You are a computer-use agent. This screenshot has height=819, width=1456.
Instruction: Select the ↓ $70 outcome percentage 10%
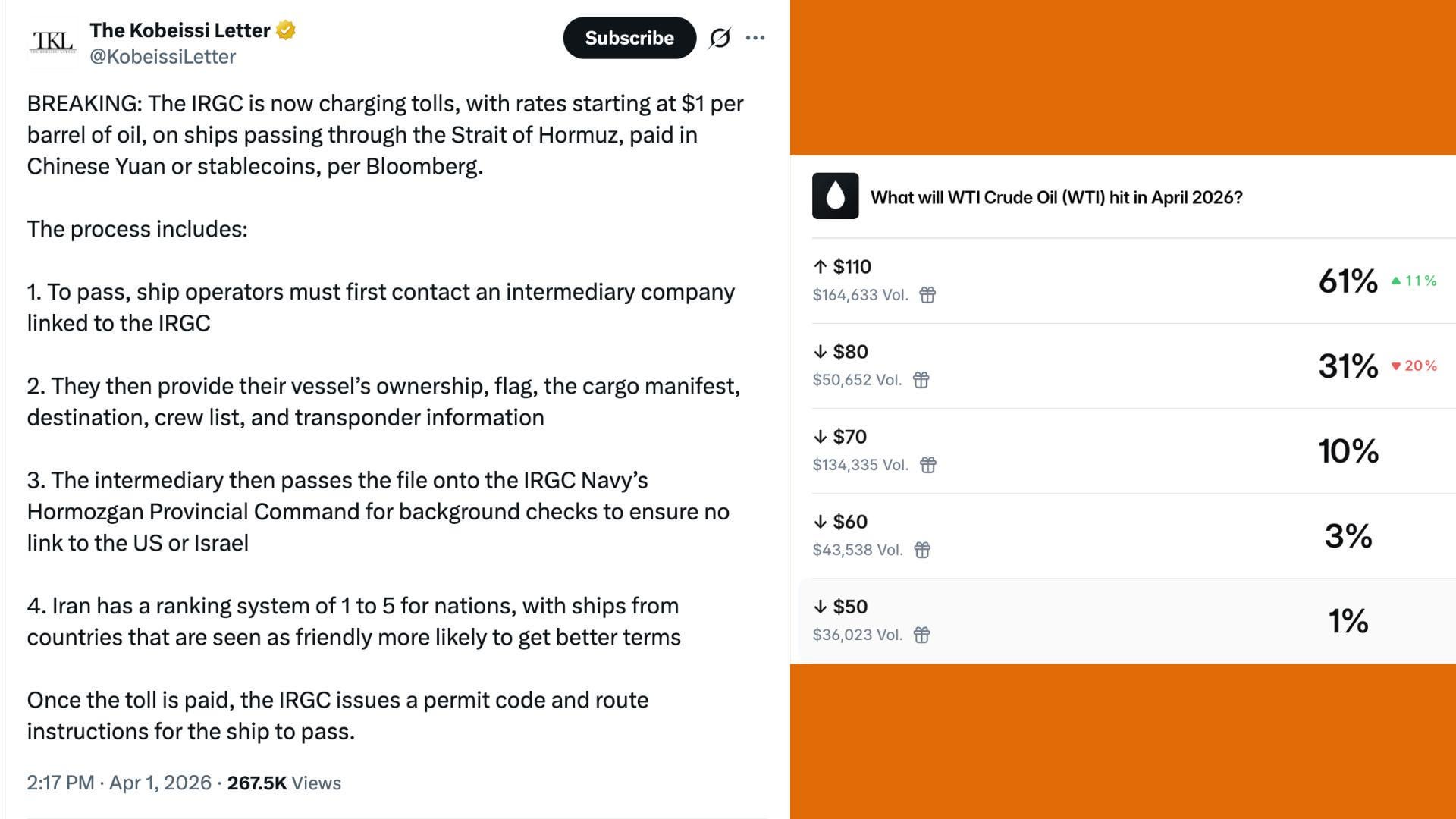click(x=1348, y=451)
